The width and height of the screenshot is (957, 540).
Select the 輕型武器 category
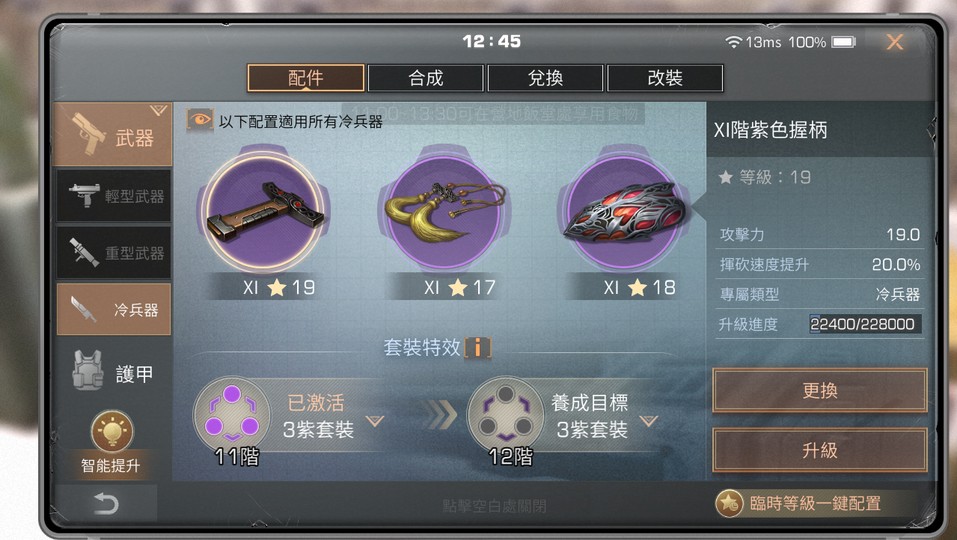(114, 195)
